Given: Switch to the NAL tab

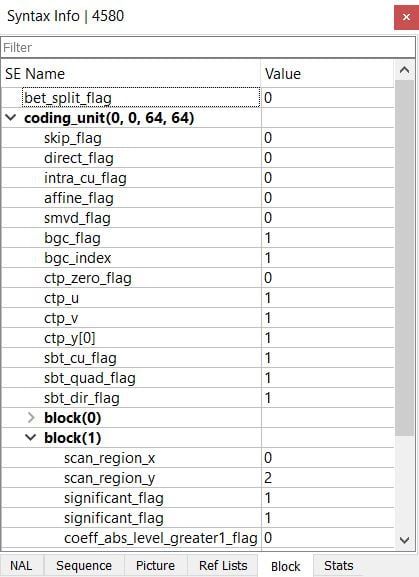Looking at the screenshot, I should pyautogui.click(x=21, y=565).
